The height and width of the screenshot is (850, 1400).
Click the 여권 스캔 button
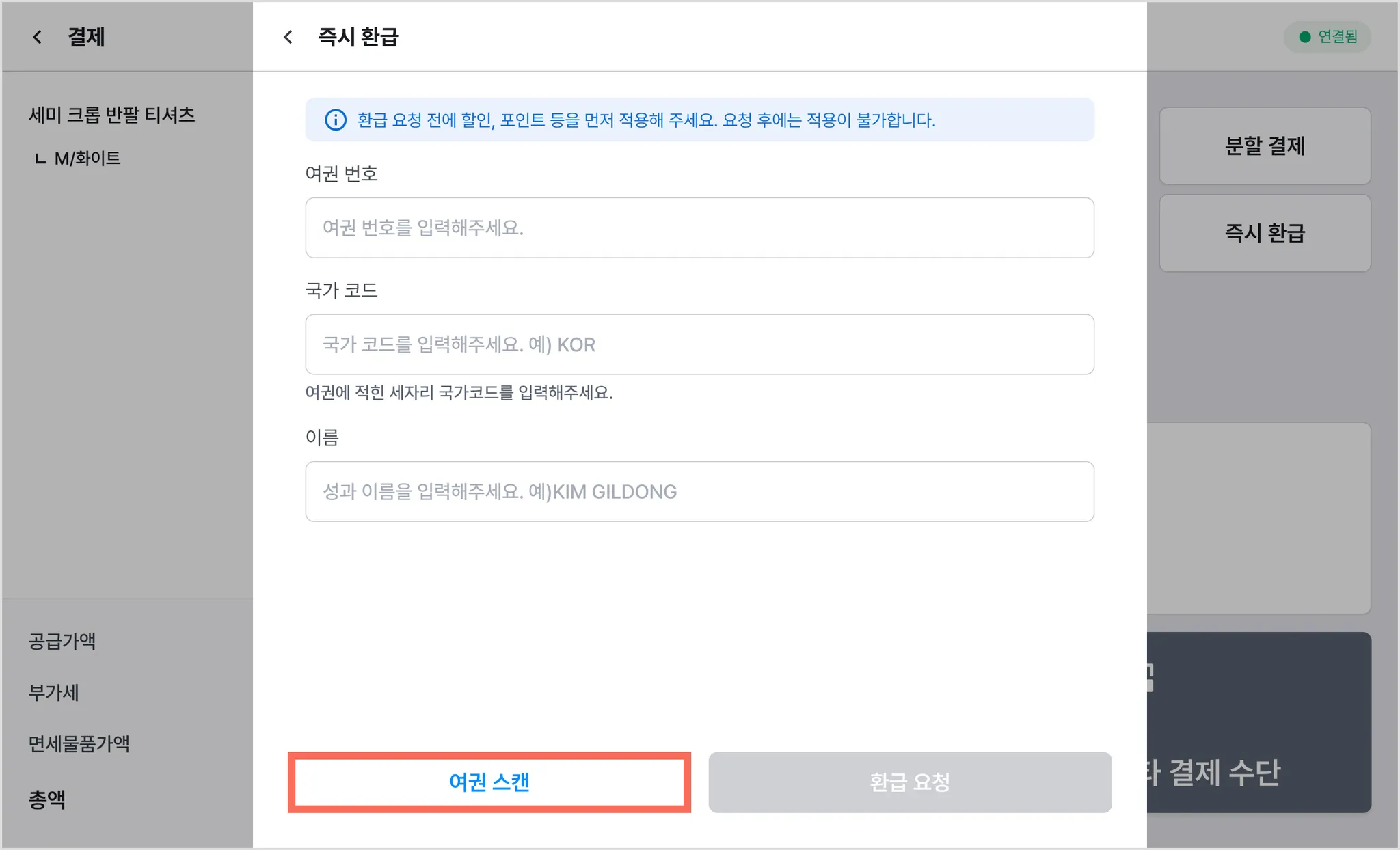pyautogui.click(x=489, y=782)
